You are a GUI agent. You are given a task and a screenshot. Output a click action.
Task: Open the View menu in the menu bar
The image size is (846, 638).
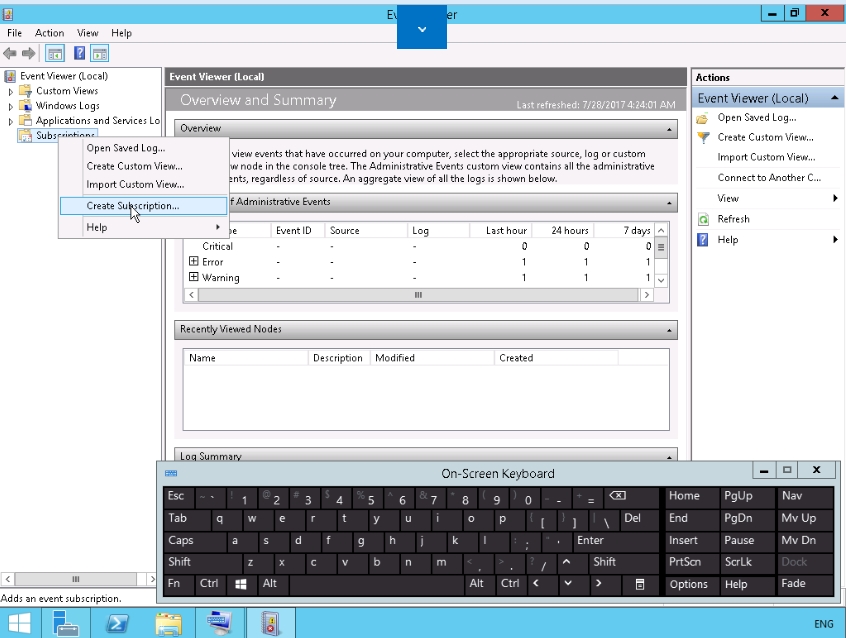[87, 33]
